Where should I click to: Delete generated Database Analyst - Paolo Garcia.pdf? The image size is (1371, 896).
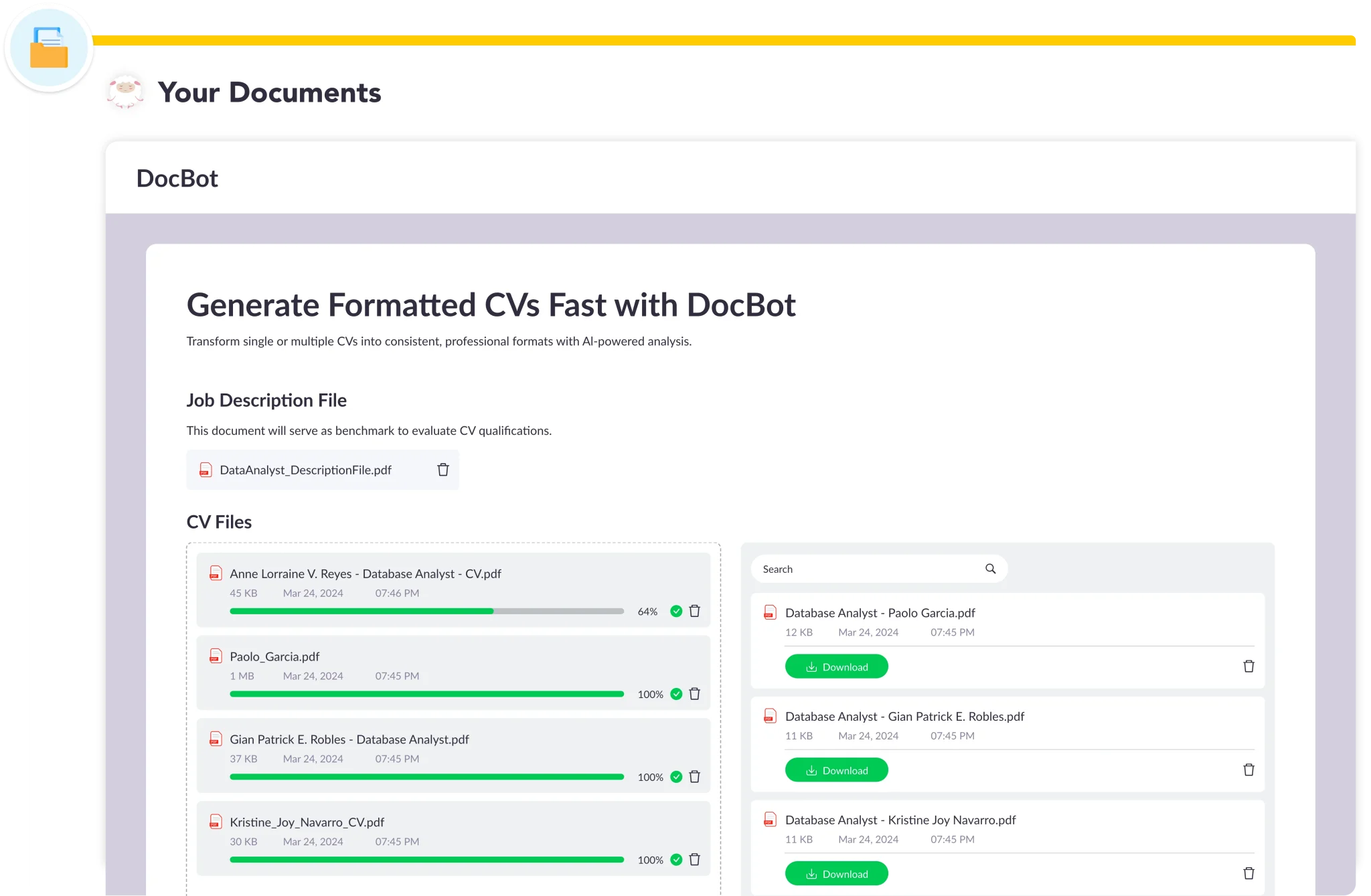(1248, 666)
